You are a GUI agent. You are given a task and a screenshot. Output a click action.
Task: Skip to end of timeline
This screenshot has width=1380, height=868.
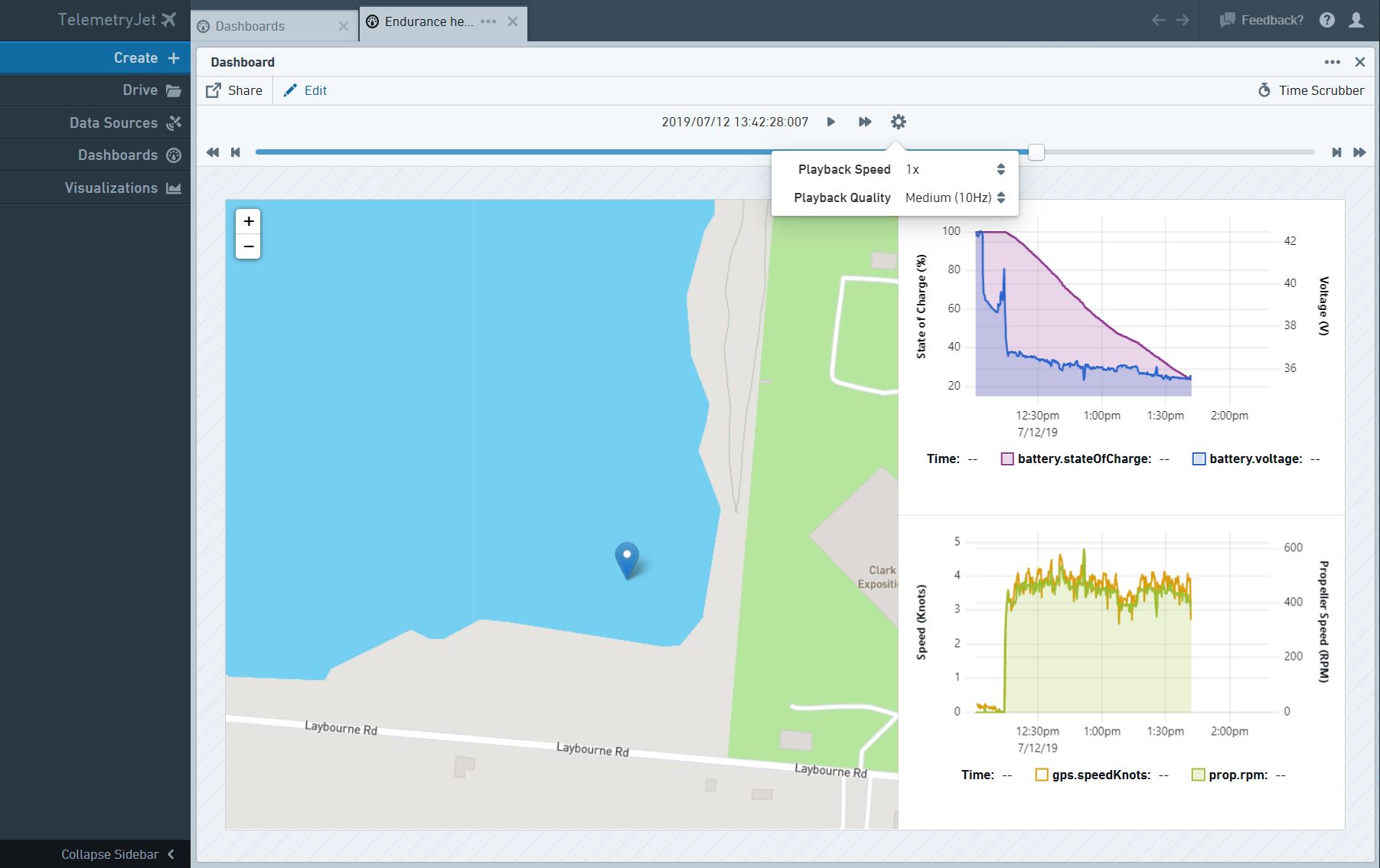pos(1336,152)
